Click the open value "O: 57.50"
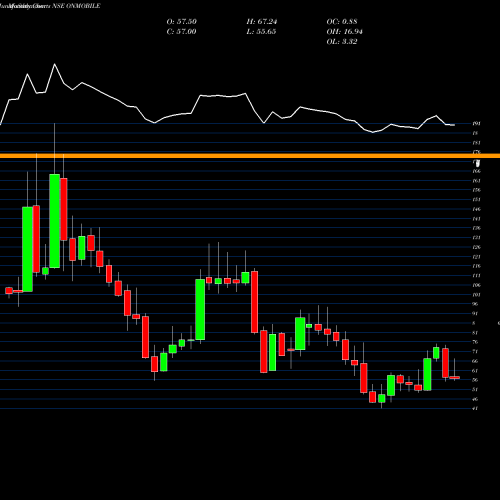This screenshot has width=500, height=500. point(182,21)
